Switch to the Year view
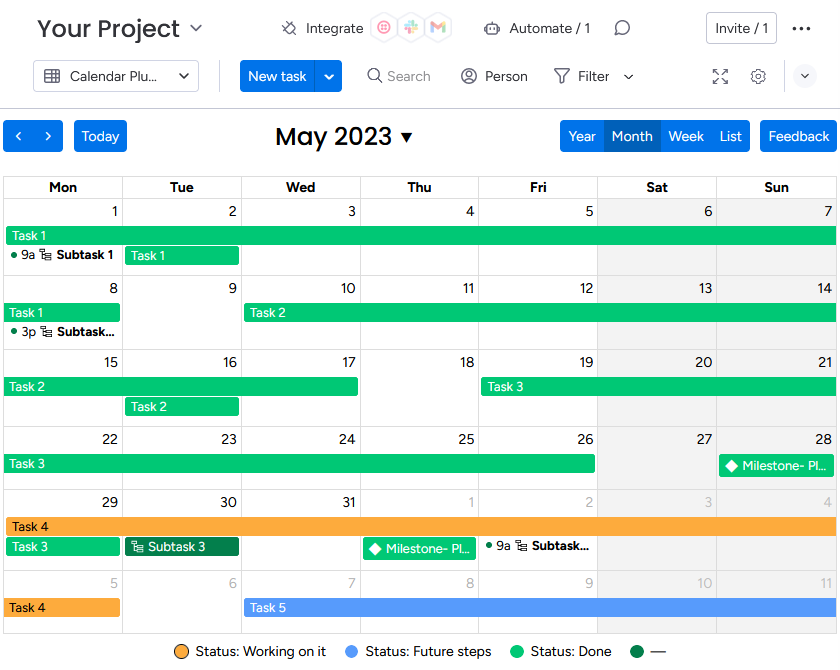This screenshot has height=670, width=840. 582,136
